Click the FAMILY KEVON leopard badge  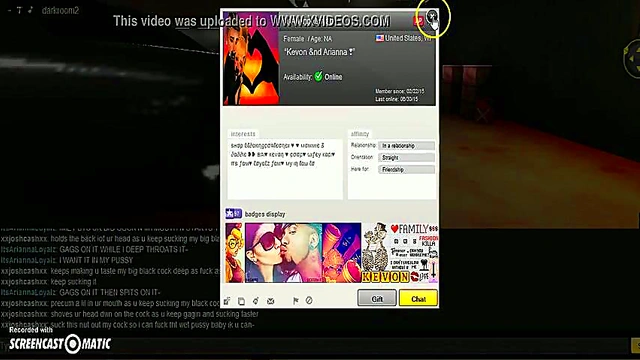pos(400,253)
